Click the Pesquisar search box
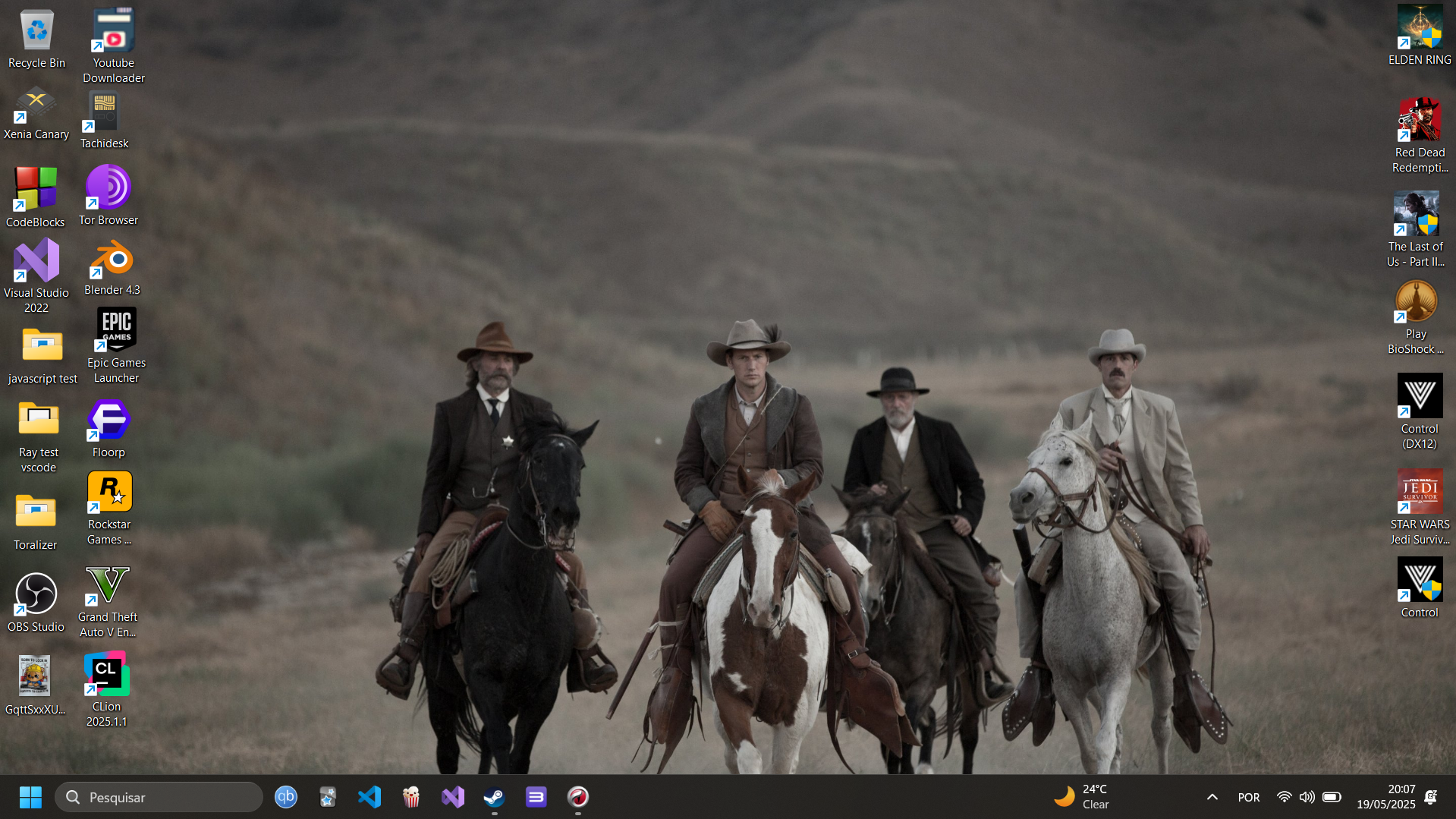Image resolution: width=1456 pixels, height=819 pixels. click(159, 797)
